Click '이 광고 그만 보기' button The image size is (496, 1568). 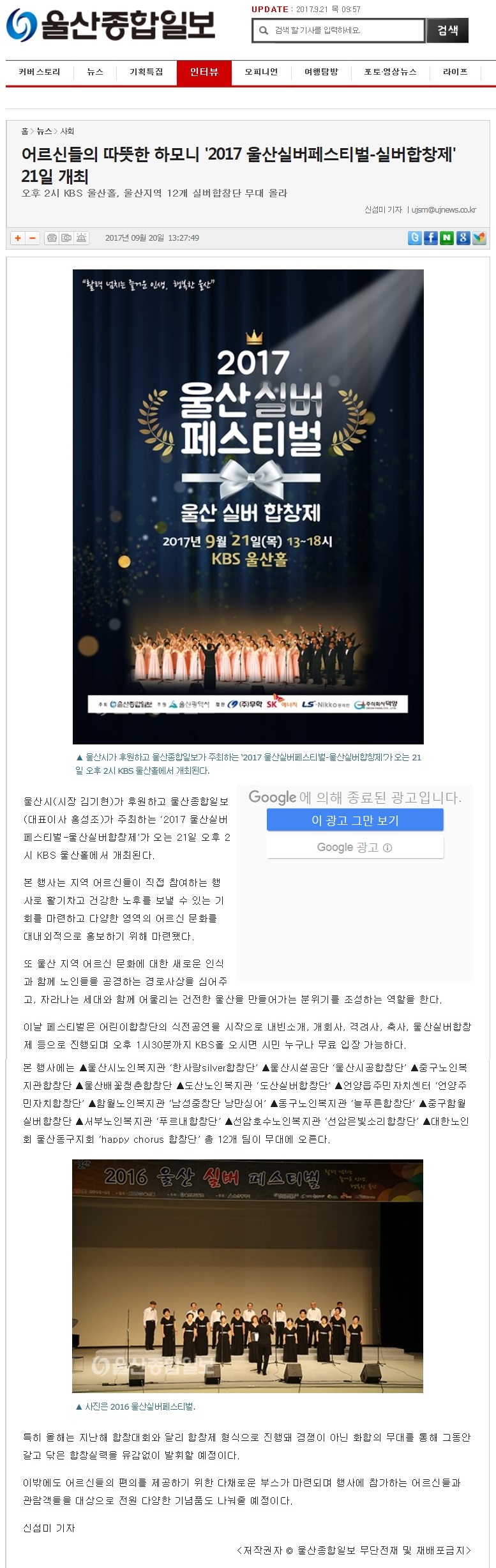(355, 820)
